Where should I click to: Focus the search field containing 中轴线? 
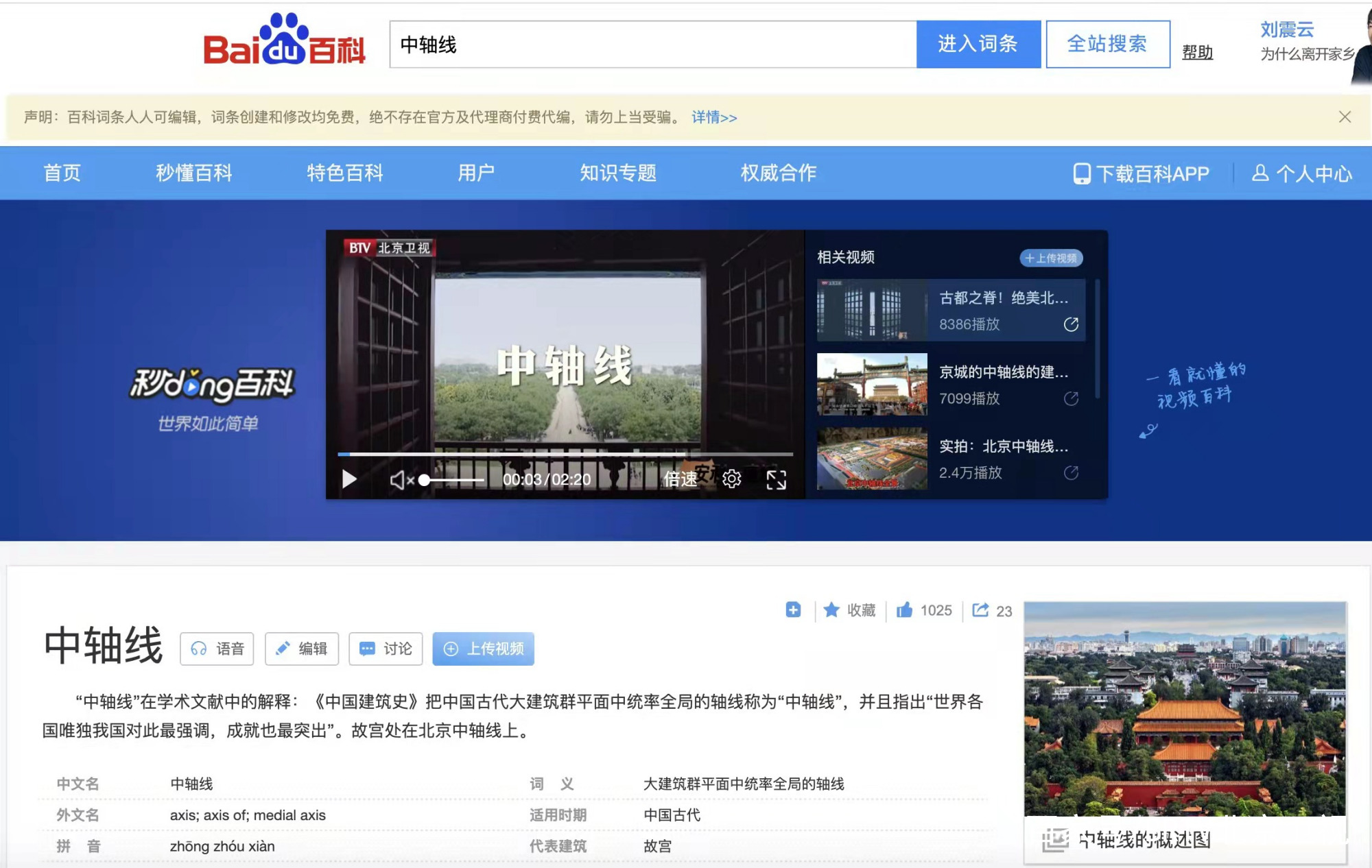pyautogui.click(x=653, y=44)
